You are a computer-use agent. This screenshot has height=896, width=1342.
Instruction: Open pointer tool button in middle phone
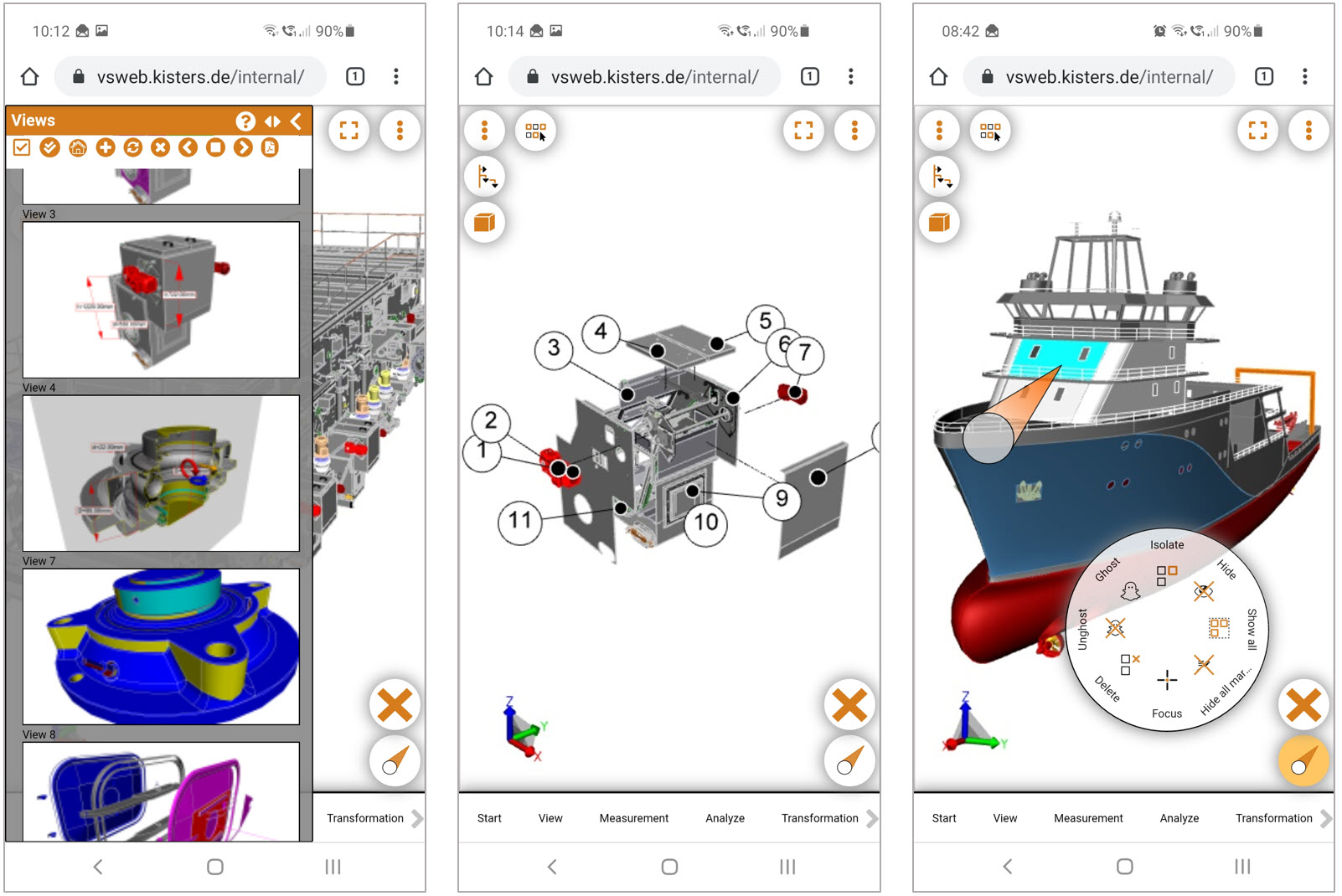tap(849, 761)
